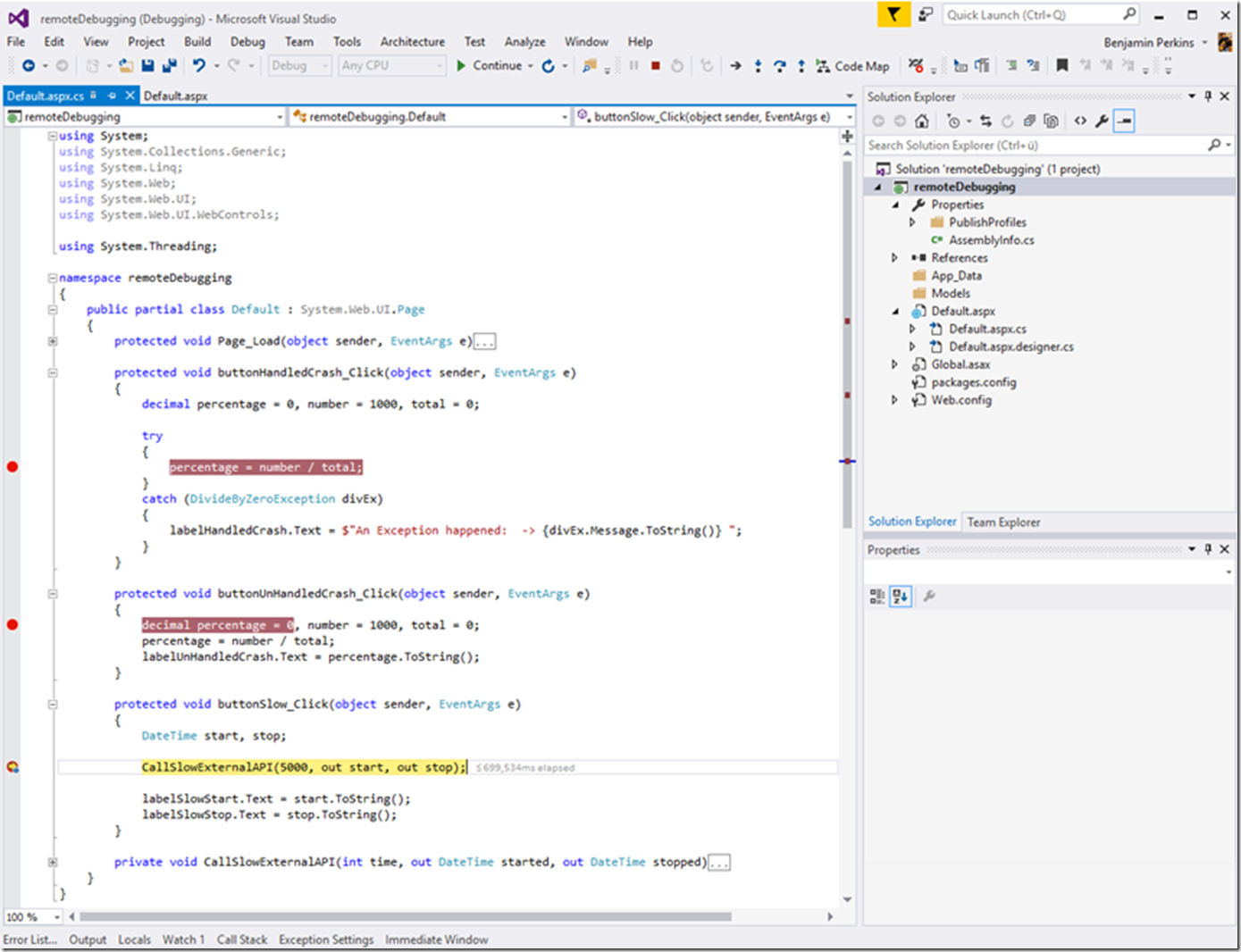This screenshot has height=952, width=1241.
Task: Open the Immediate Window tab
Action: point(436,939)
